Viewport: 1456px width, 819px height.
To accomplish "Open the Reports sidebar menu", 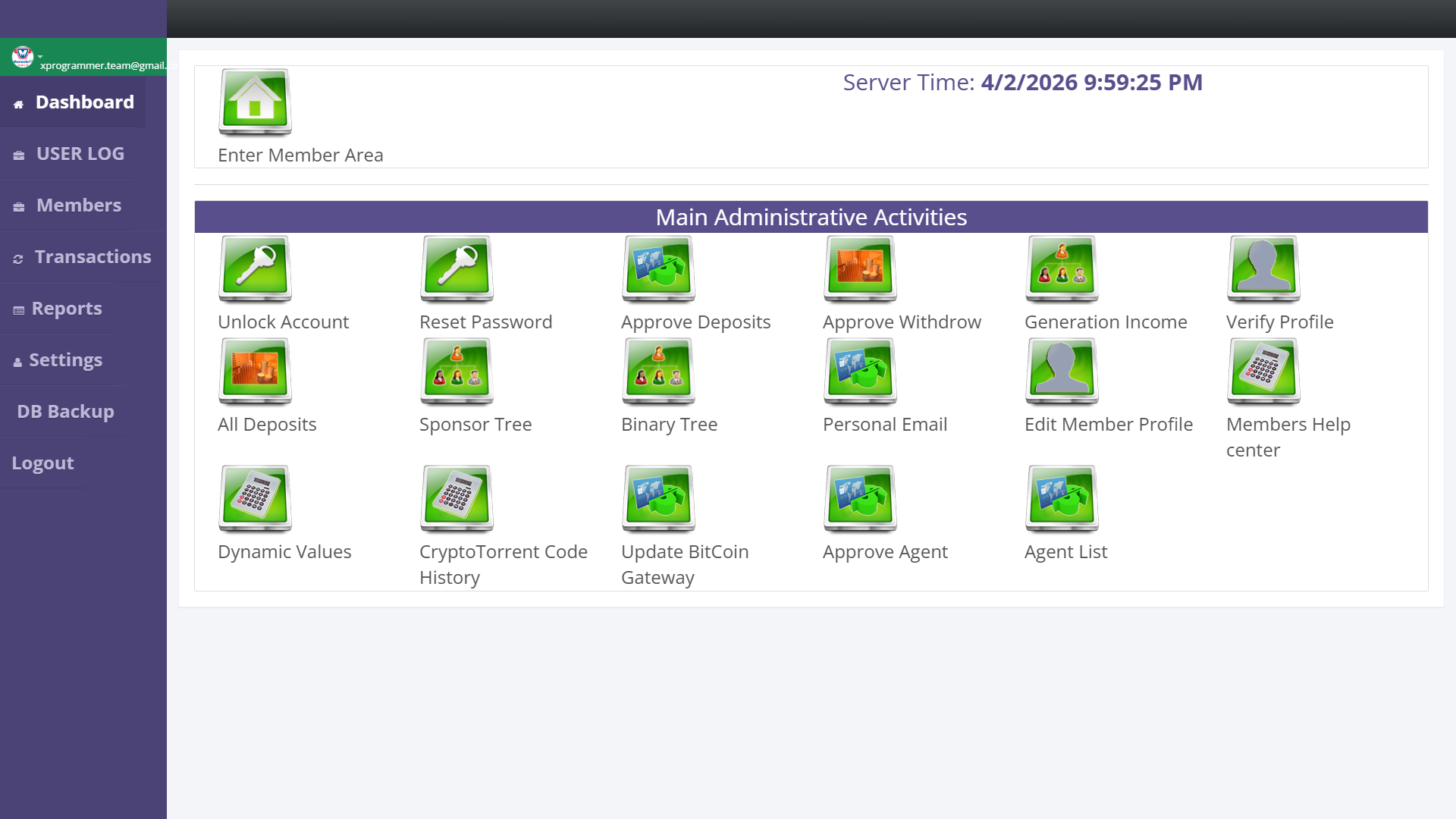I will click(67, 309).
